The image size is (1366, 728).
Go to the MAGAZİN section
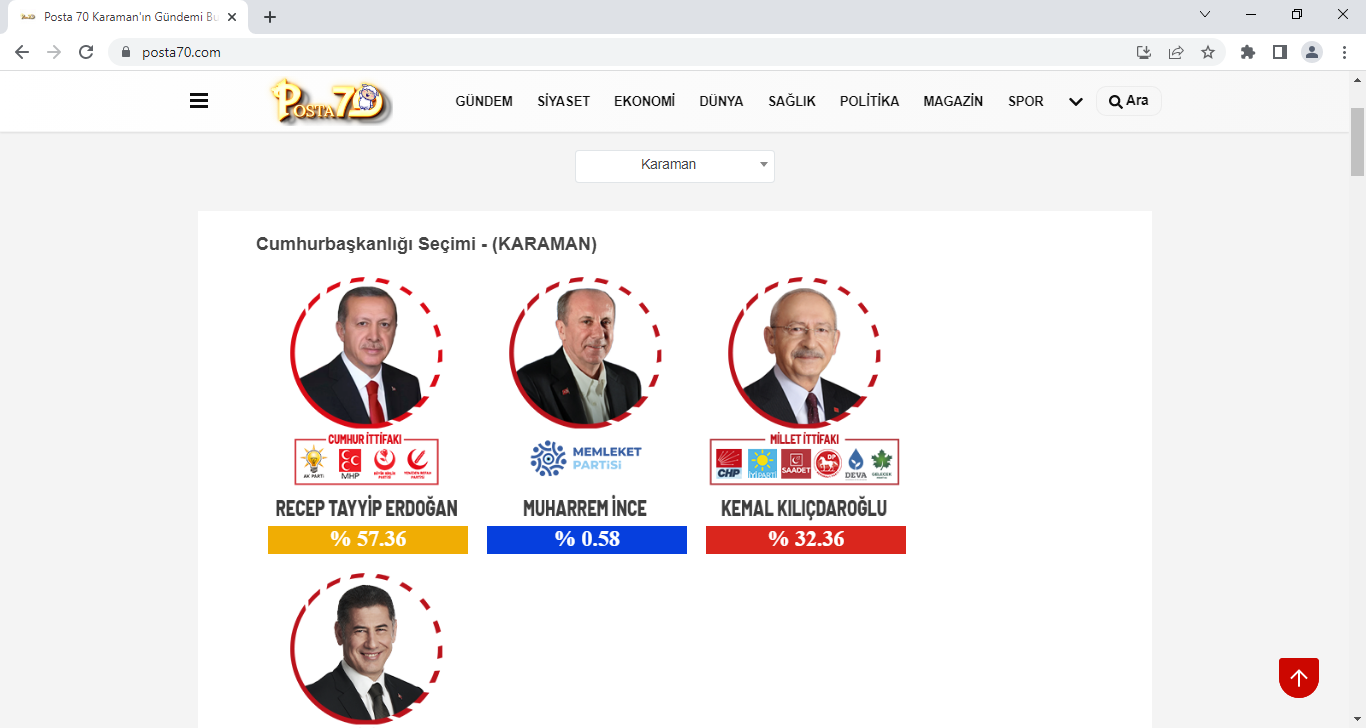(953, 101)
